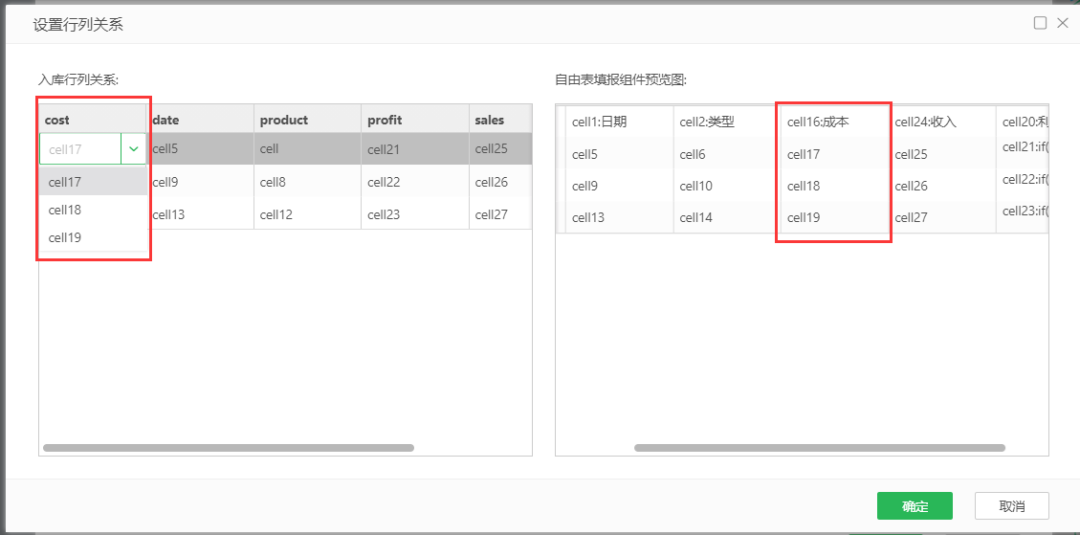This screenshot has height=535, width=1080.
Task: Select the cost column header
Action: pyautogui.click(x=93, y=120)
